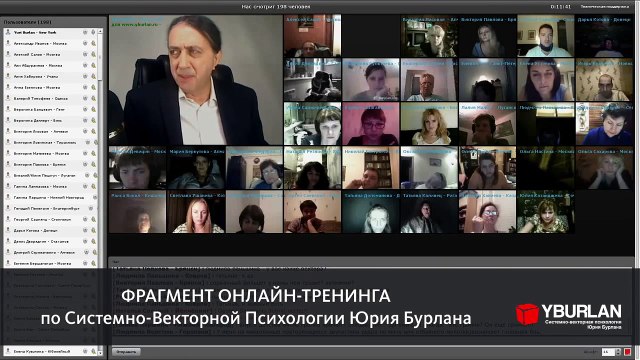Image resolution: width=640 pixels, height=360 pixels.
Task: Click the user list scrollbar down arrow
Action: point(100,353)
